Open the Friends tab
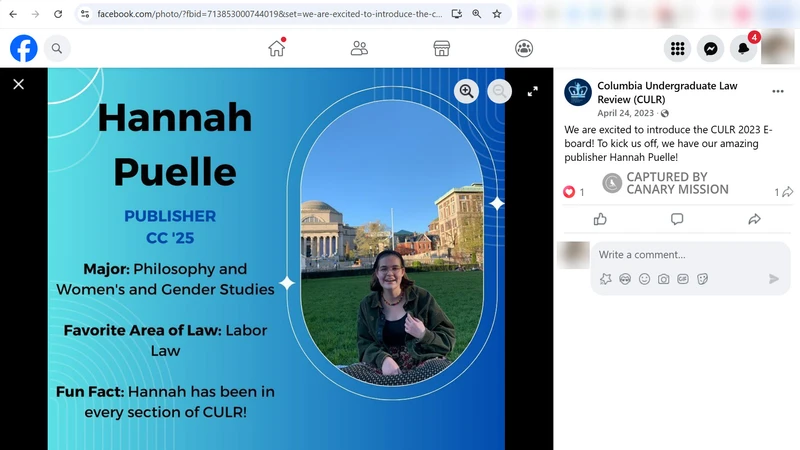 click(359, 48)
